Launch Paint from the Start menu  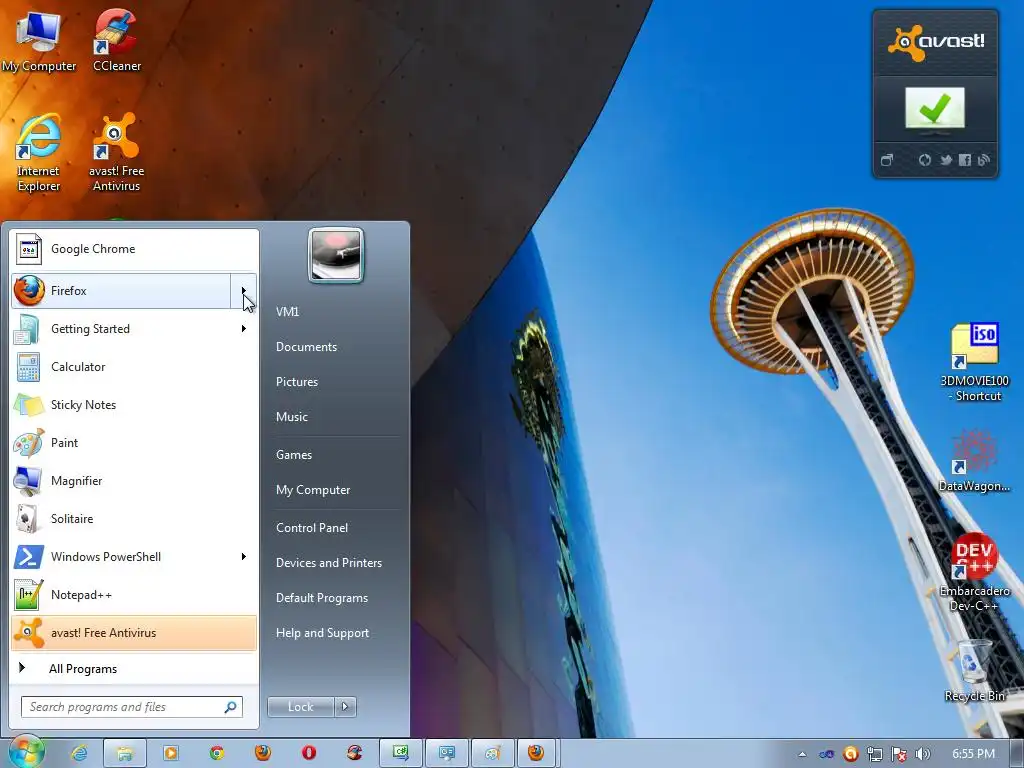tap(134, 443)
